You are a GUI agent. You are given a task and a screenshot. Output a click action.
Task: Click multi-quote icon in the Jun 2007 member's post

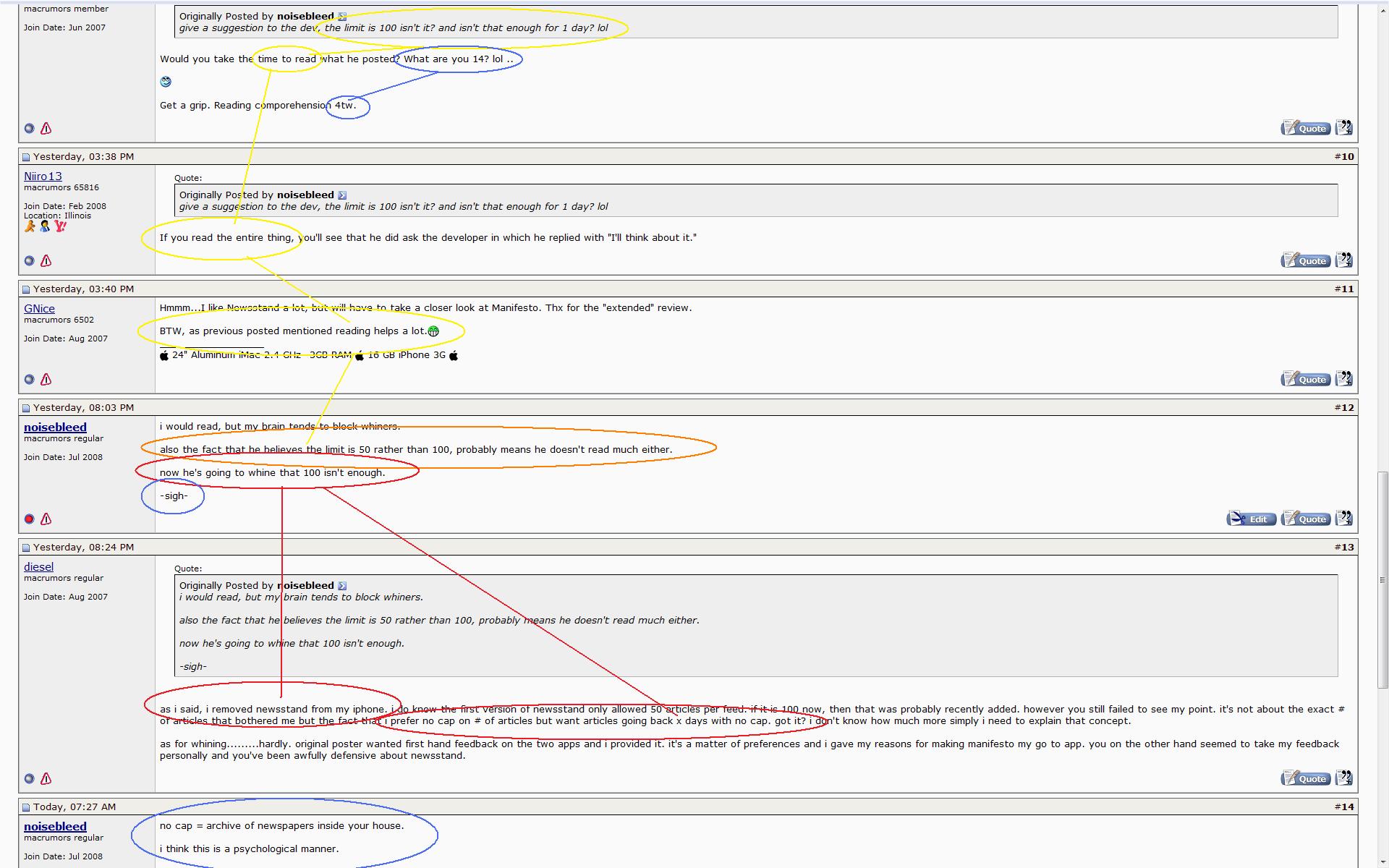click(x=1344, y=128)
